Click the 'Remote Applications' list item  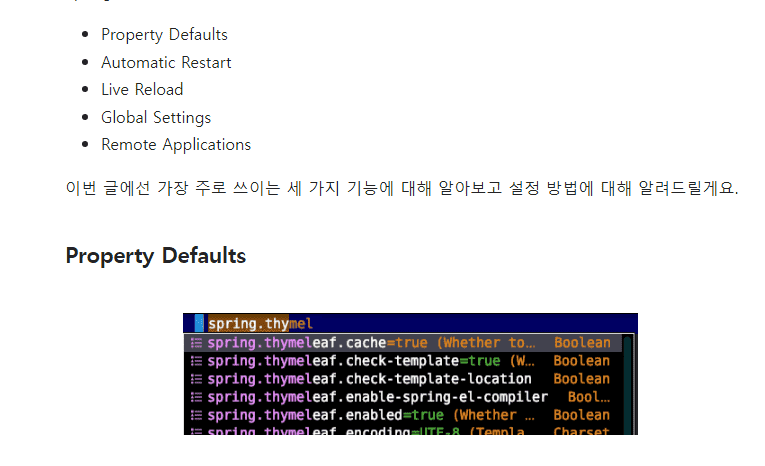(176, 145)
